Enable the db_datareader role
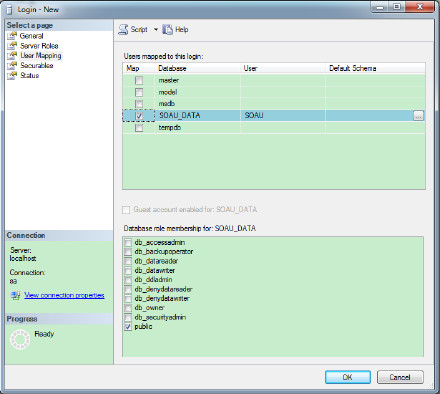 (x=128, y=261)
